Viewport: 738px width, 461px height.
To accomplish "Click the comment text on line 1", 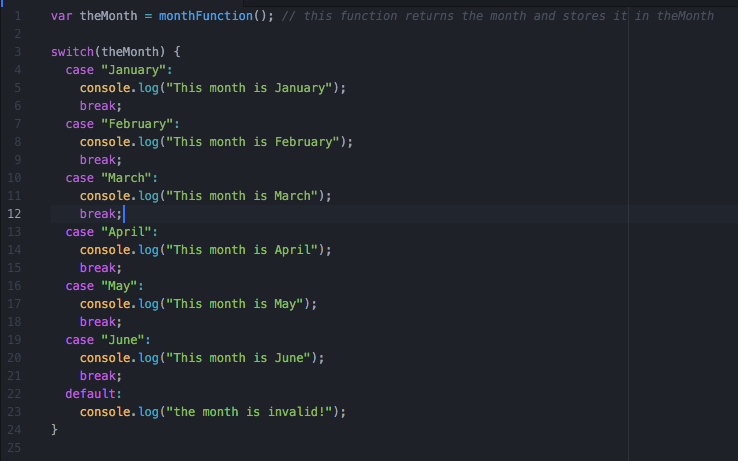I will tap(497, 16).
